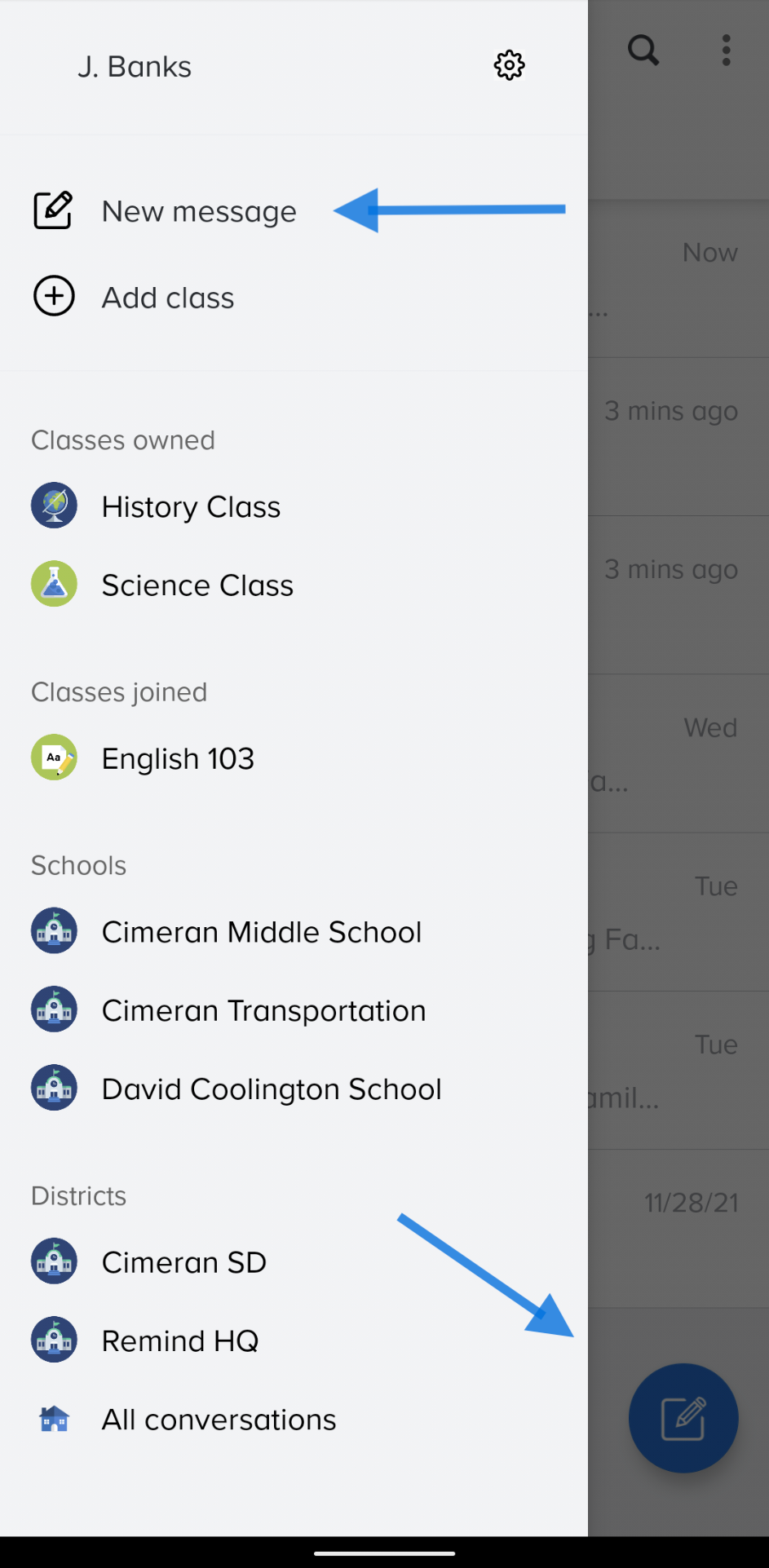The height and width of the screenshot is (1568, 769).
Task: Open Cimeran Middle School
Action: [x=261, y=932]
